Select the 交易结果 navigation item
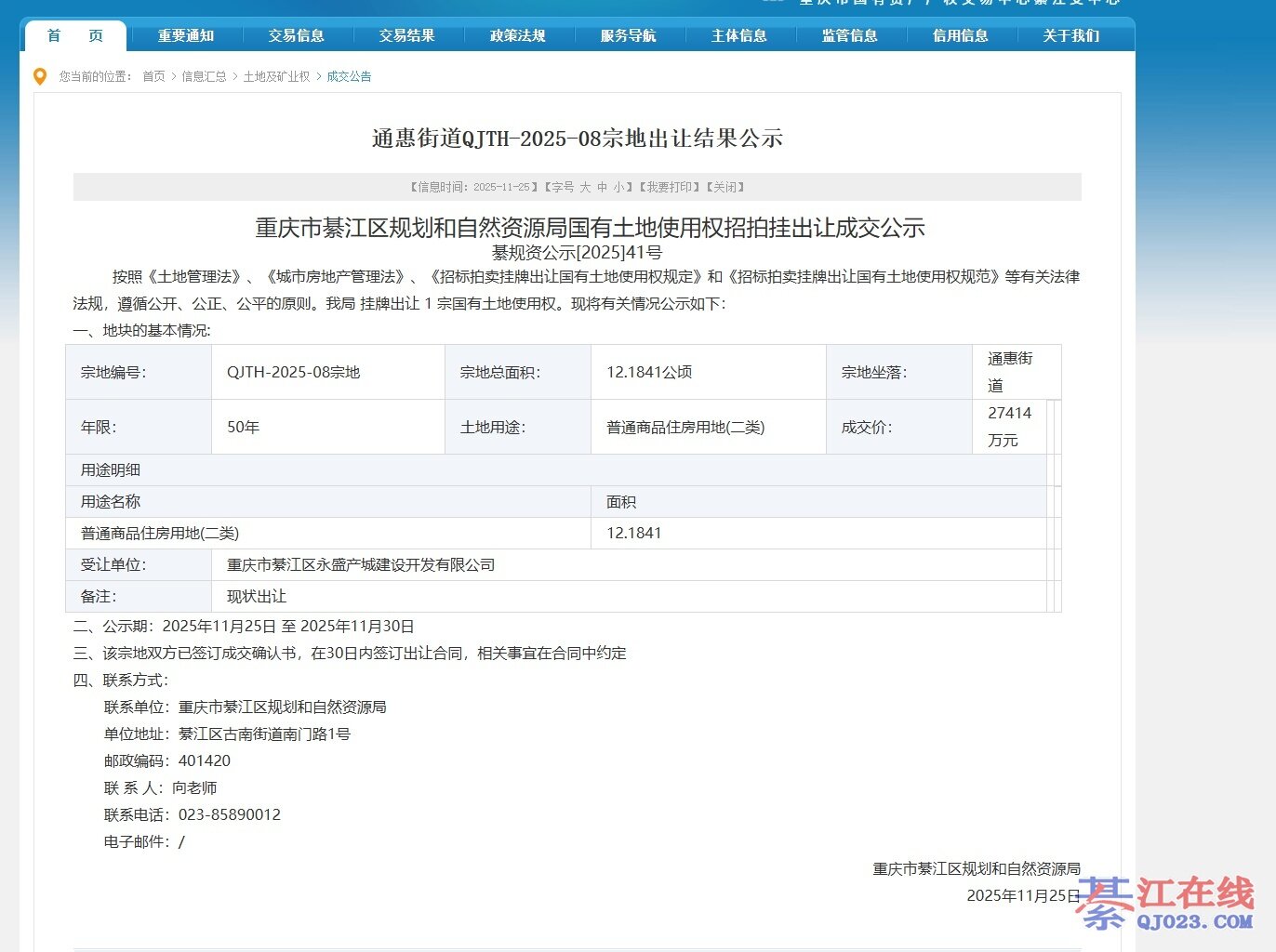 pyautogui.click(x=407, y=35)
